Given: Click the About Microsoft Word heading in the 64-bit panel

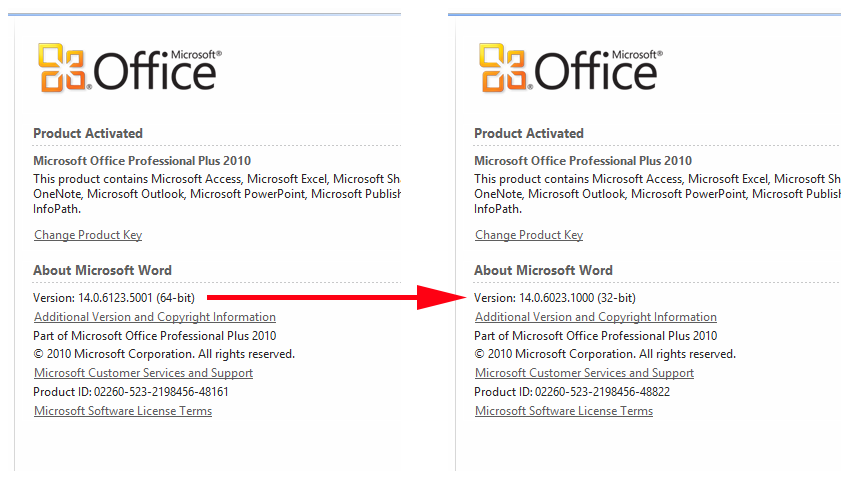Looking at the screenshot, I should pyautogui.click(x=102, y=270).
